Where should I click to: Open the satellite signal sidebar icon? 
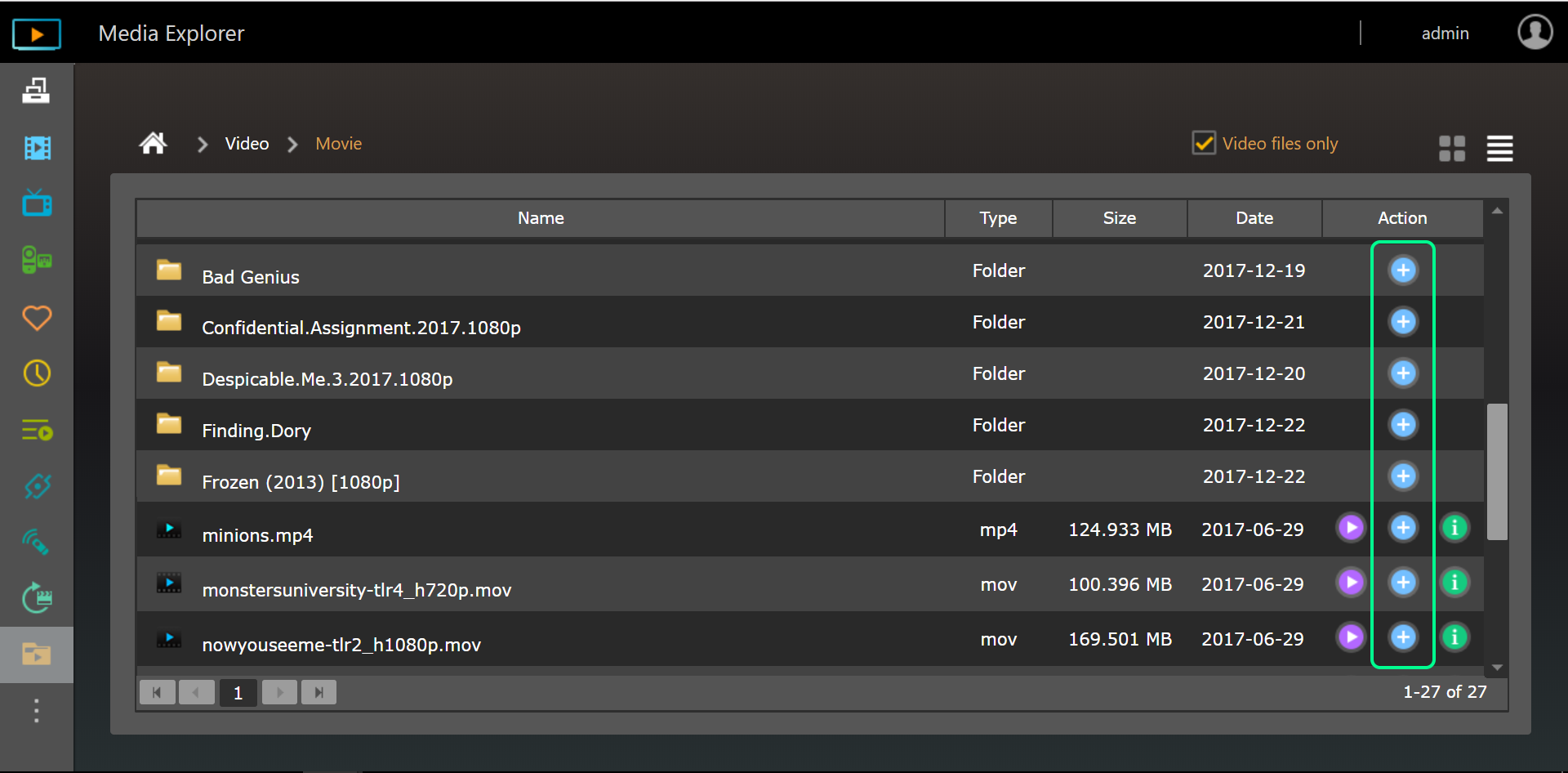[x=37, y=542]
